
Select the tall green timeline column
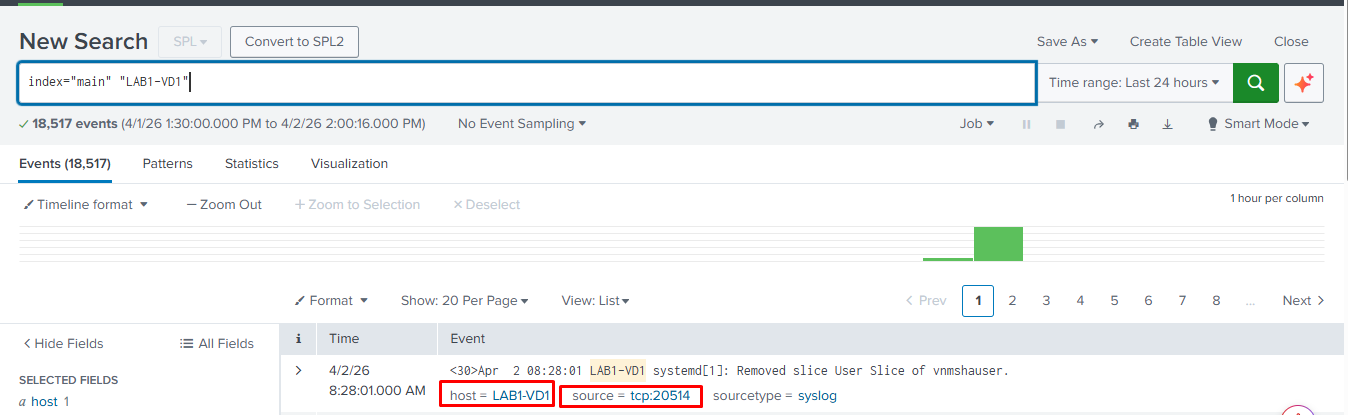pyautogui.click(x=998, y=243)
